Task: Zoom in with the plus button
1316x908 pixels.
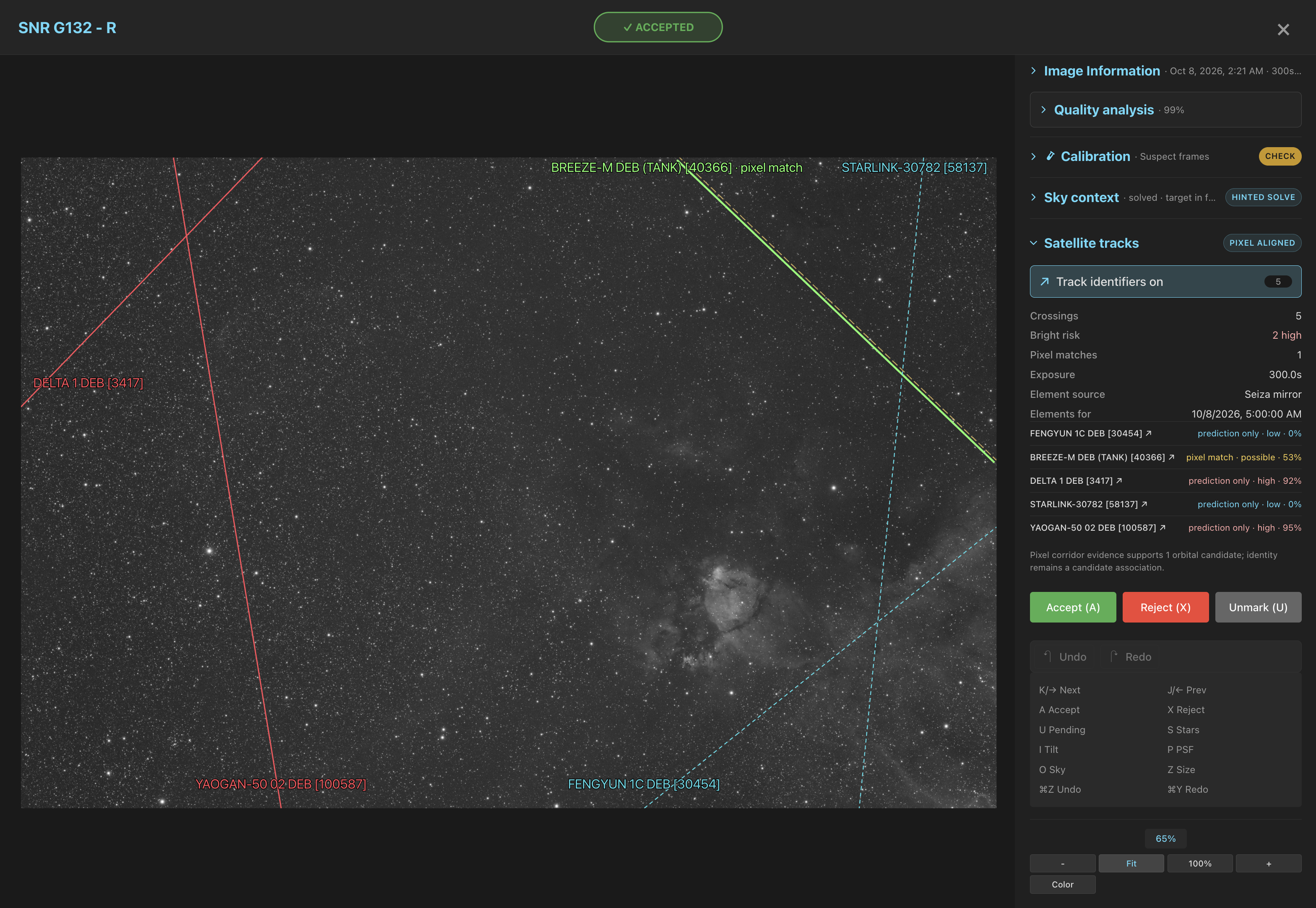Action: point(1268,864)
